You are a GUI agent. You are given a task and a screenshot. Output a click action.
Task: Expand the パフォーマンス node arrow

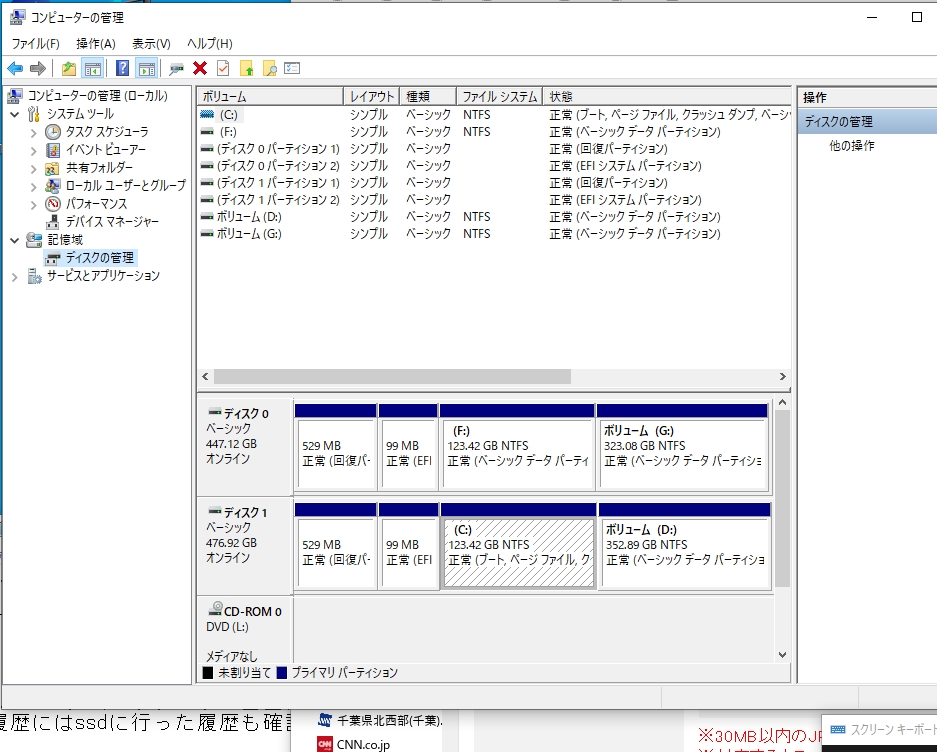pos(33,204)
